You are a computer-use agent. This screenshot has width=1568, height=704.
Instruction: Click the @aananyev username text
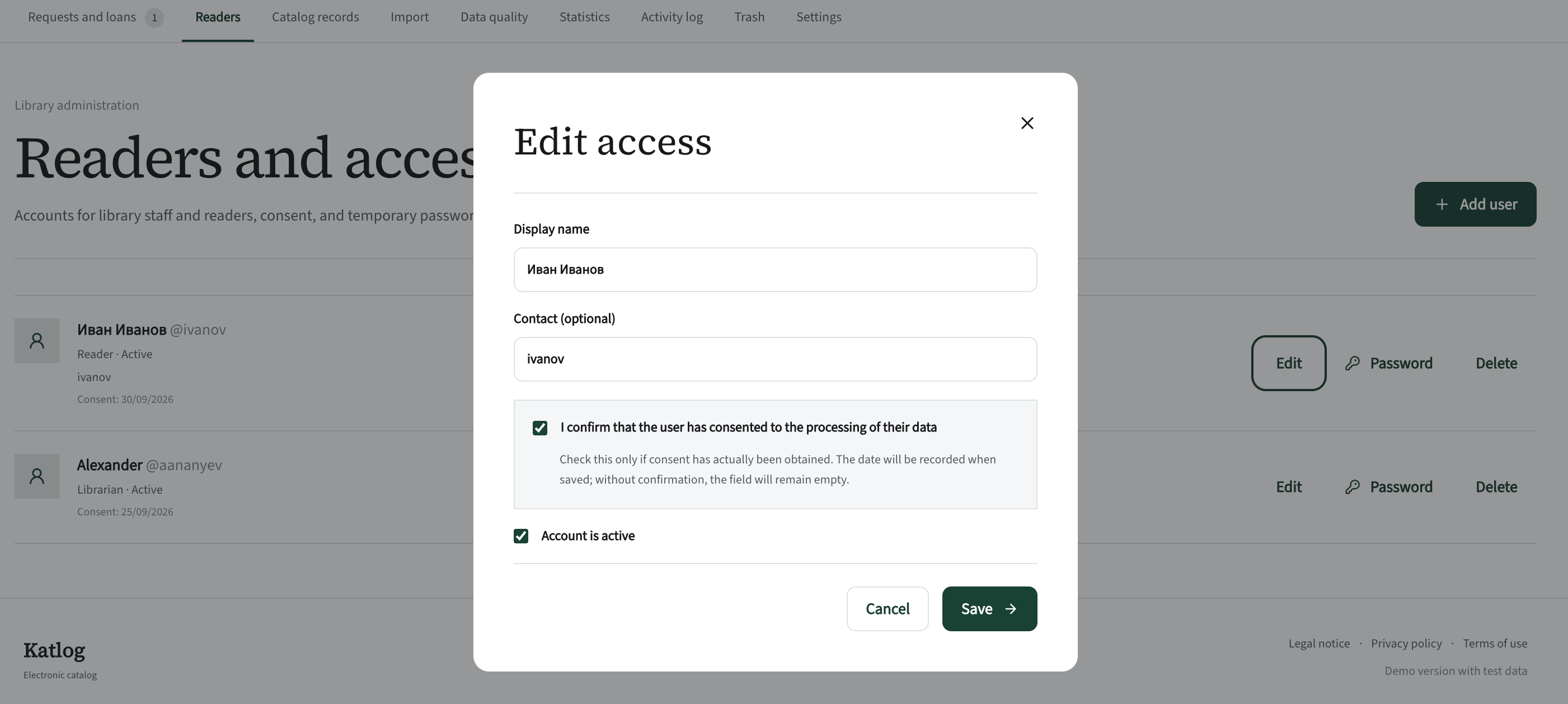point(184,466)
